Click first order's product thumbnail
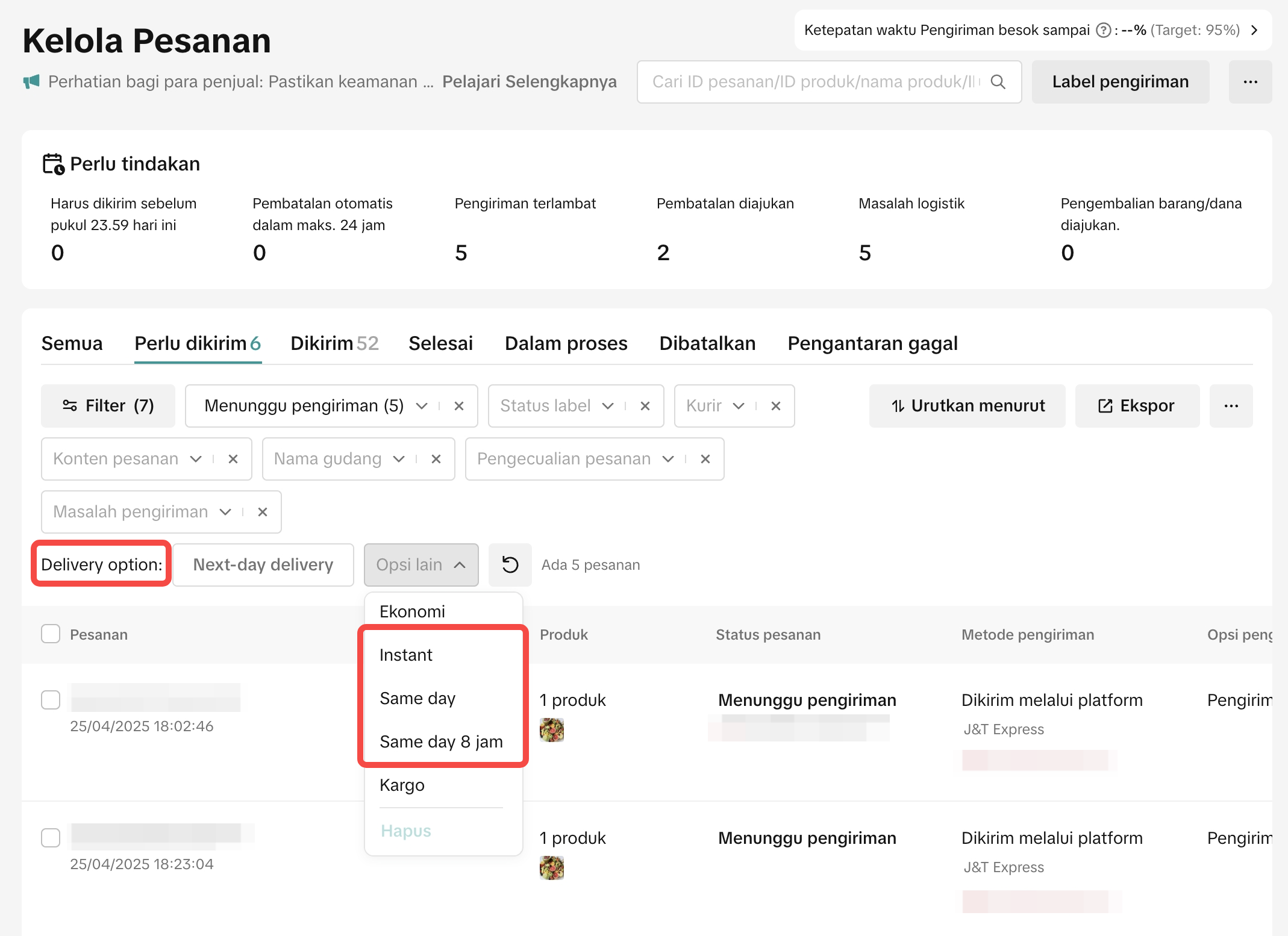Image resolution: width=1288 pixels, height=936 pixels. (x=551, y=729)
